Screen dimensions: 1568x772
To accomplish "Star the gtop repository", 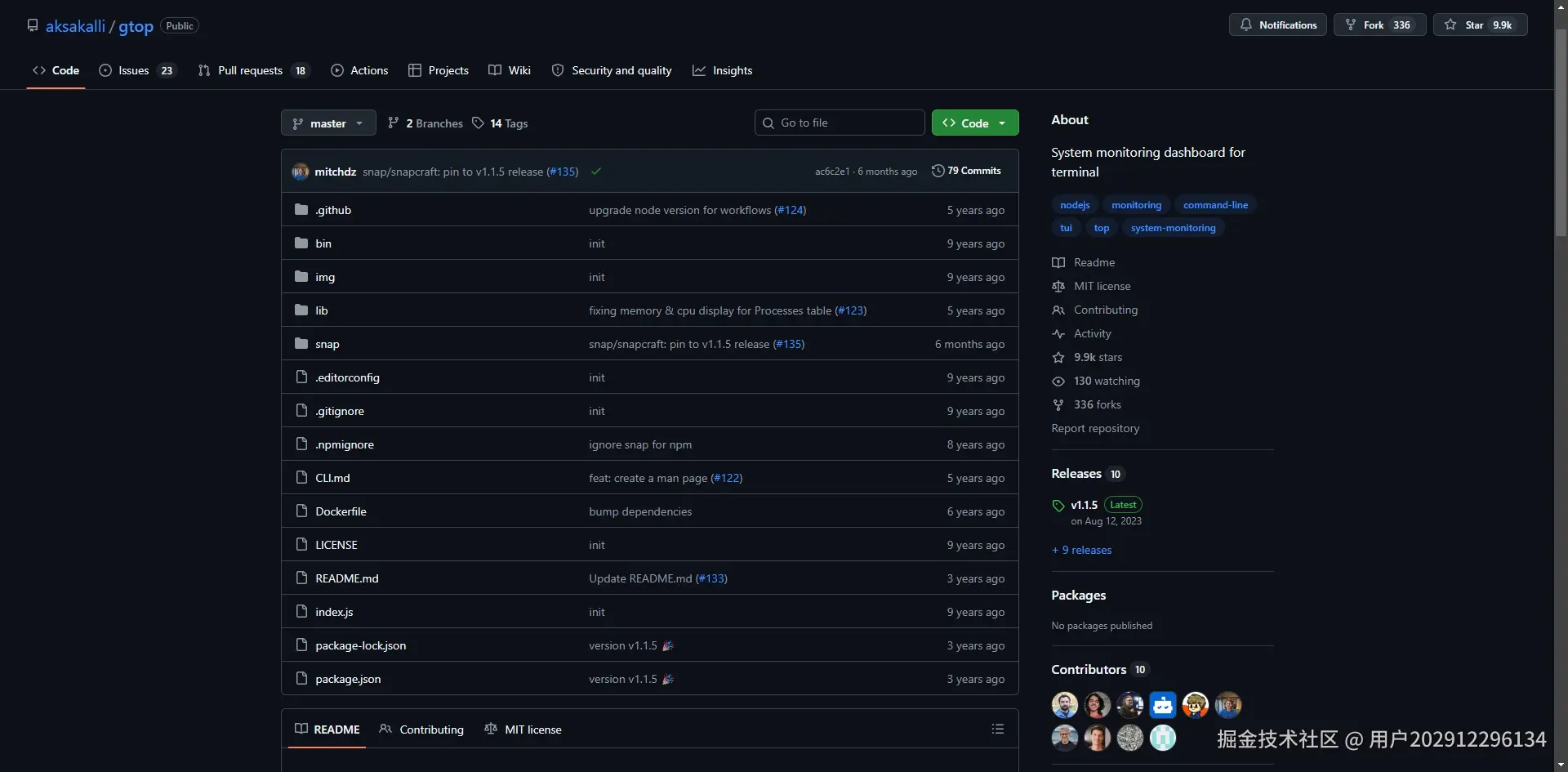I will click(1480, 25).
